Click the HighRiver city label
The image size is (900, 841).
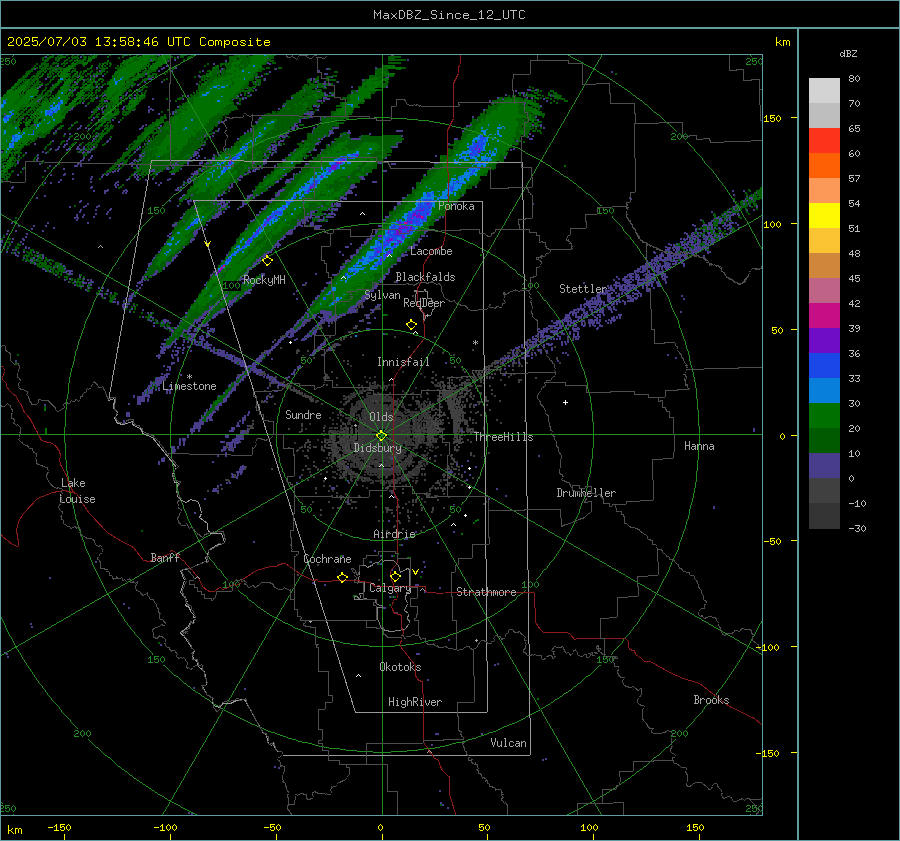point(415,702)
